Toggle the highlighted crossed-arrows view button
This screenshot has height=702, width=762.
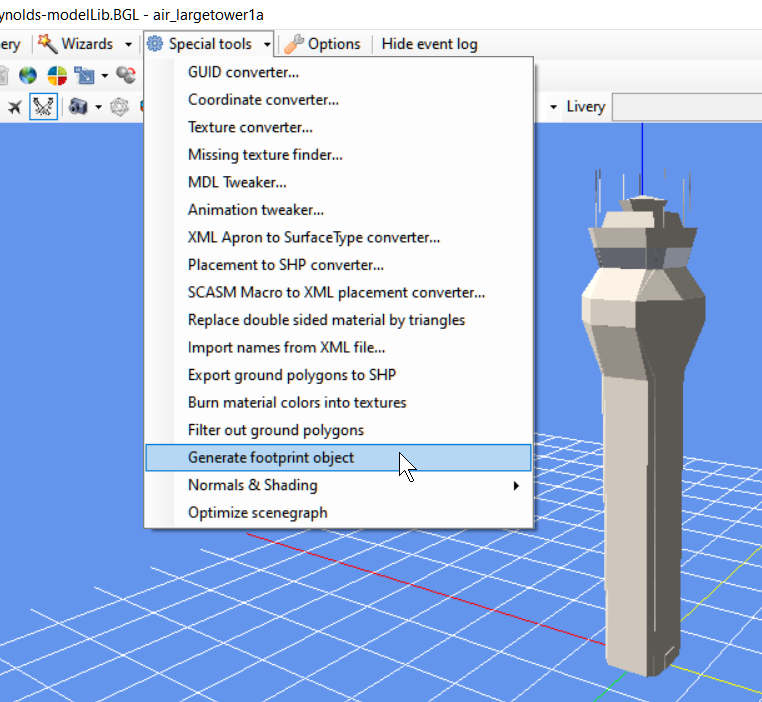(x=43, y=107)
